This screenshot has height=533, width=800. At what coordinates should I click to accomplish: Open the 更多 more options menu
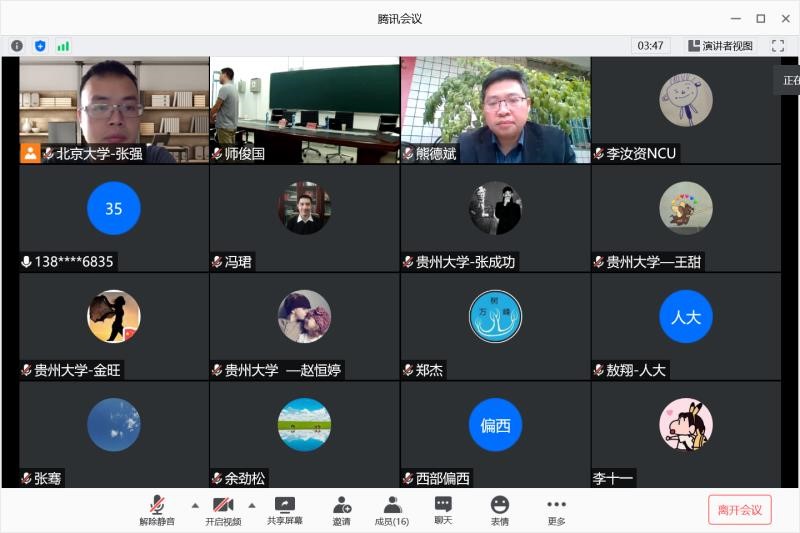[x=556, y=511]
